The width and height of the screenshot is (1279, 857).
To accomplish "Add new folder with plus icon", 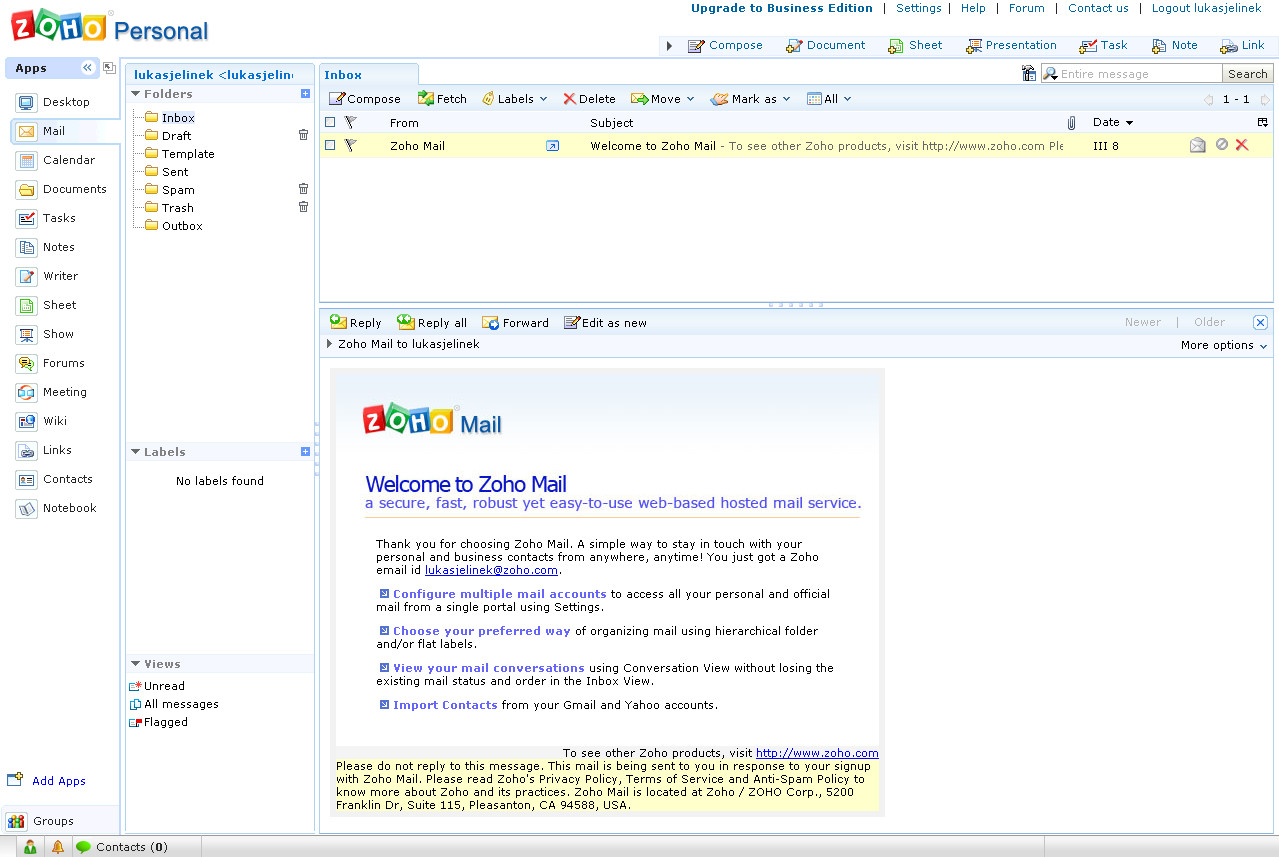I will pyautogui.click(x=305, y=94).
